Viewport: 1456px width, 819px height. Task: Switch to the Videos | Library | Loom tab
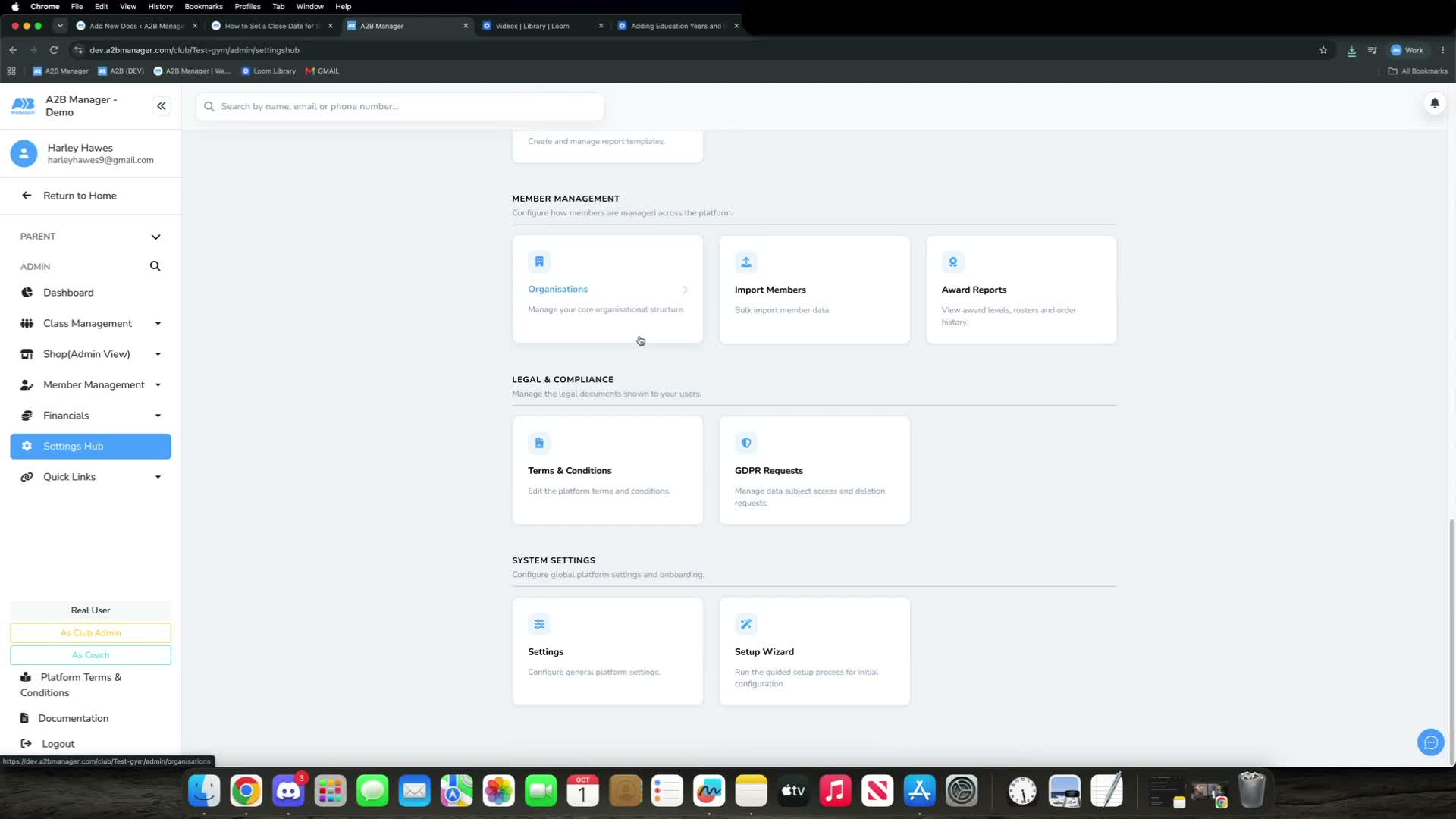[x=543, y=26]
